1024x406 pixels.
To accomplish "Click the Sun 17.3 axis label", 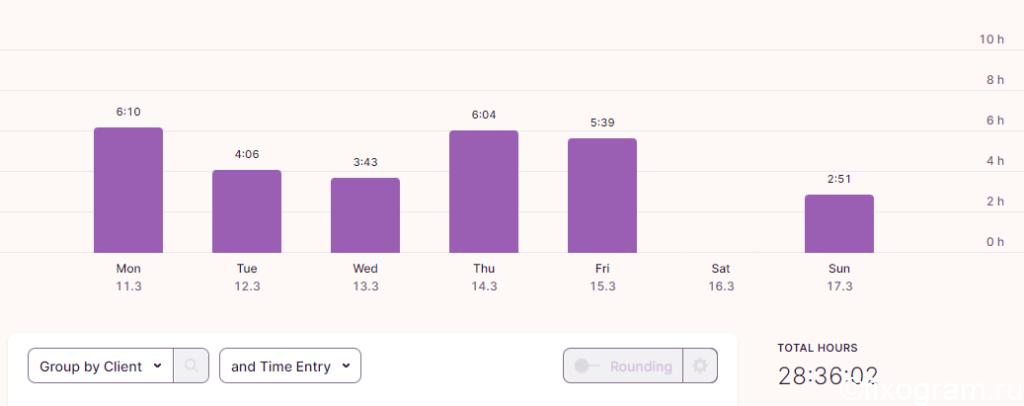I will 839,277.
